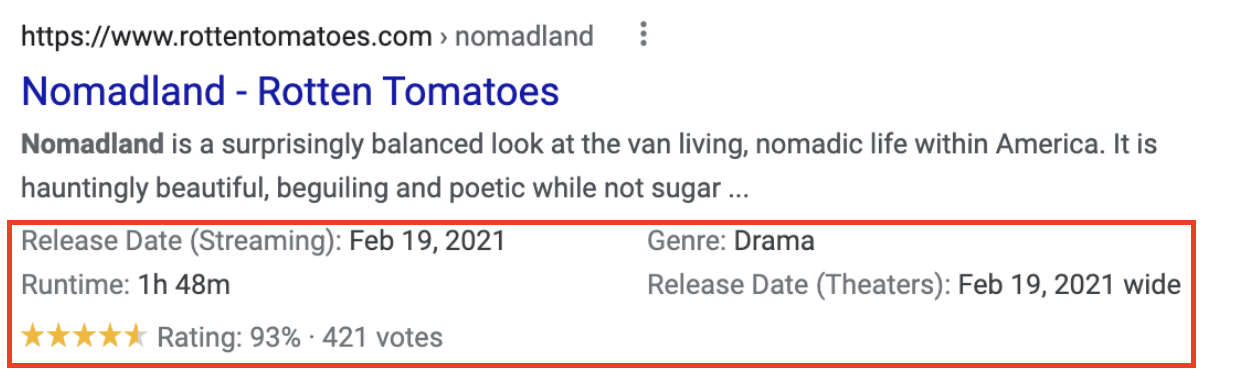1240x382 pixels.
Task: Open the Nomadland - Rotten Tomatoes link
Action: (x=290, y=92)
